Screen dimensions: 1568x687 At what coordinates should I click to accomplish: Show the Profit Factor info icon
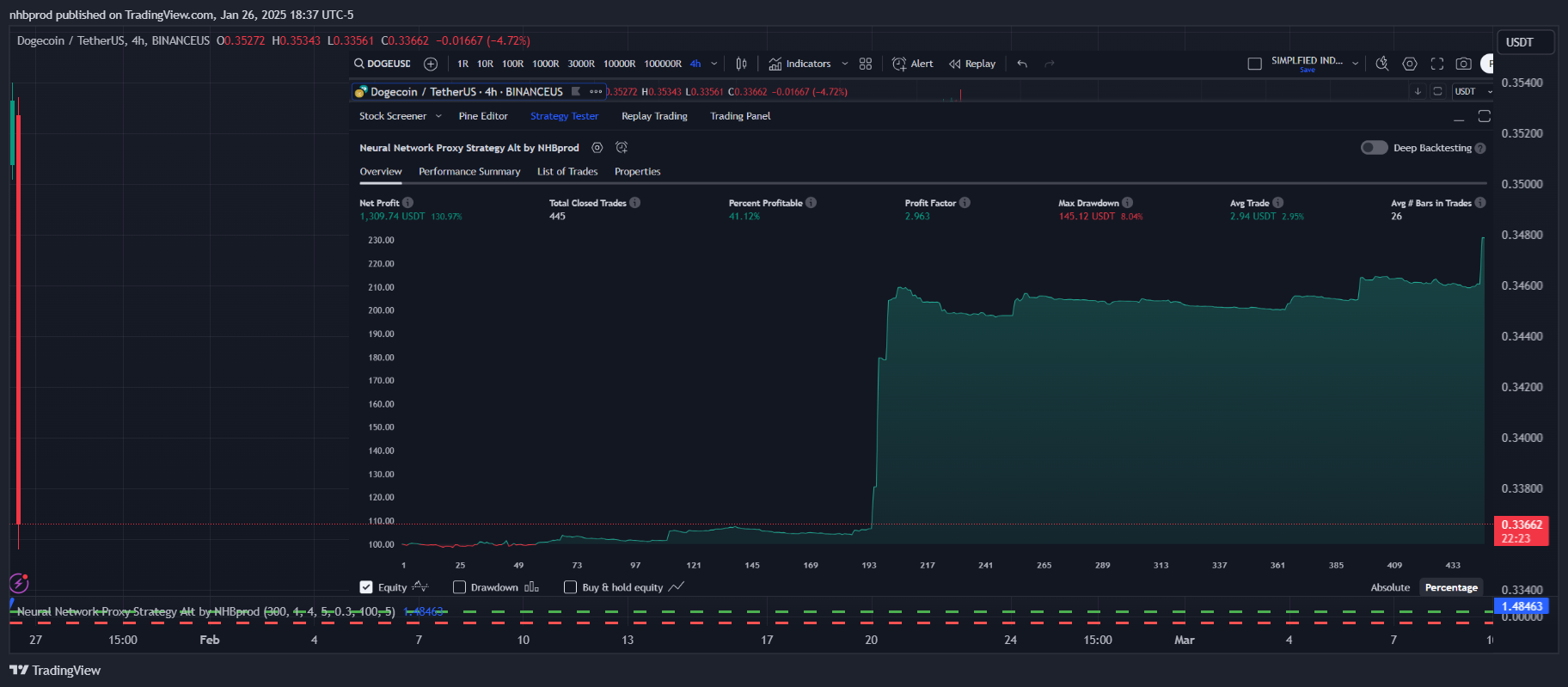pos(965,203)
